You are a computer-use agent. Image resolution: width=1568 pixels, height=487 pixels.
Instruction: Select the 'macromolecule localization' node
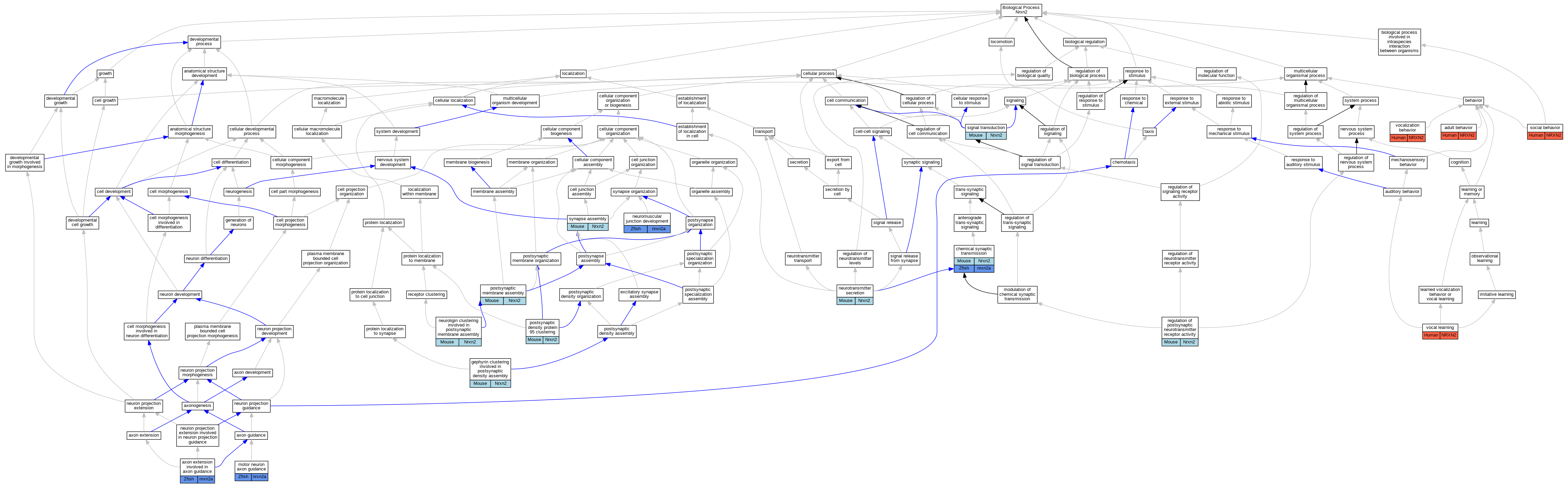[329, 100]
